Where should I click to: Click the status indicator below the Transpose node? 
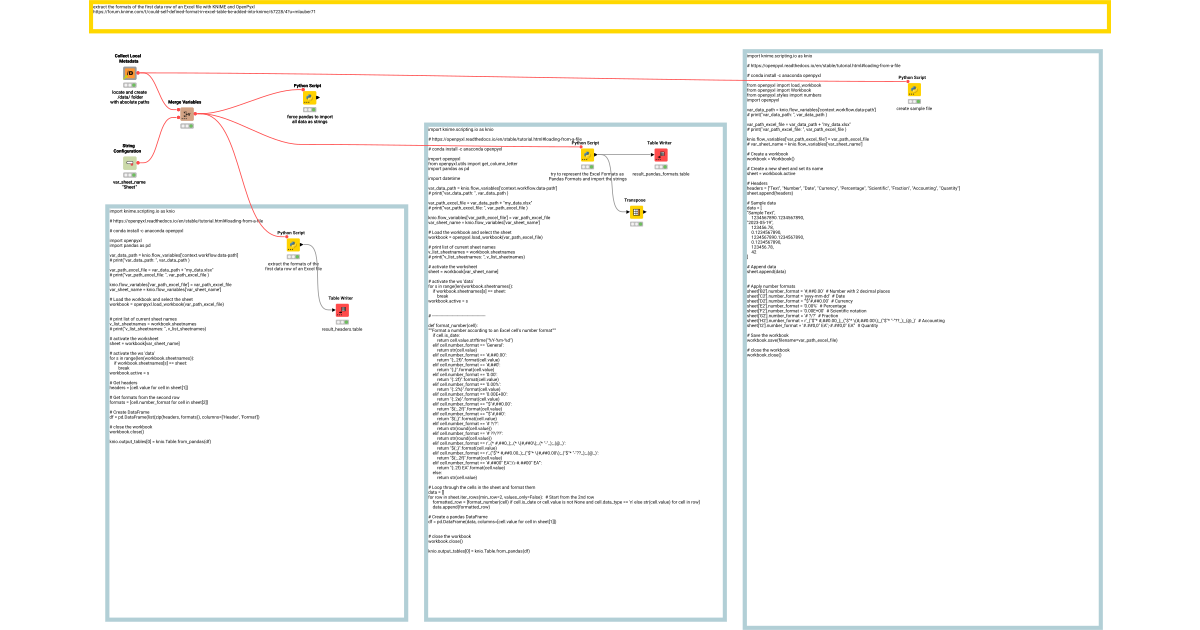click(x=635, y=226)
